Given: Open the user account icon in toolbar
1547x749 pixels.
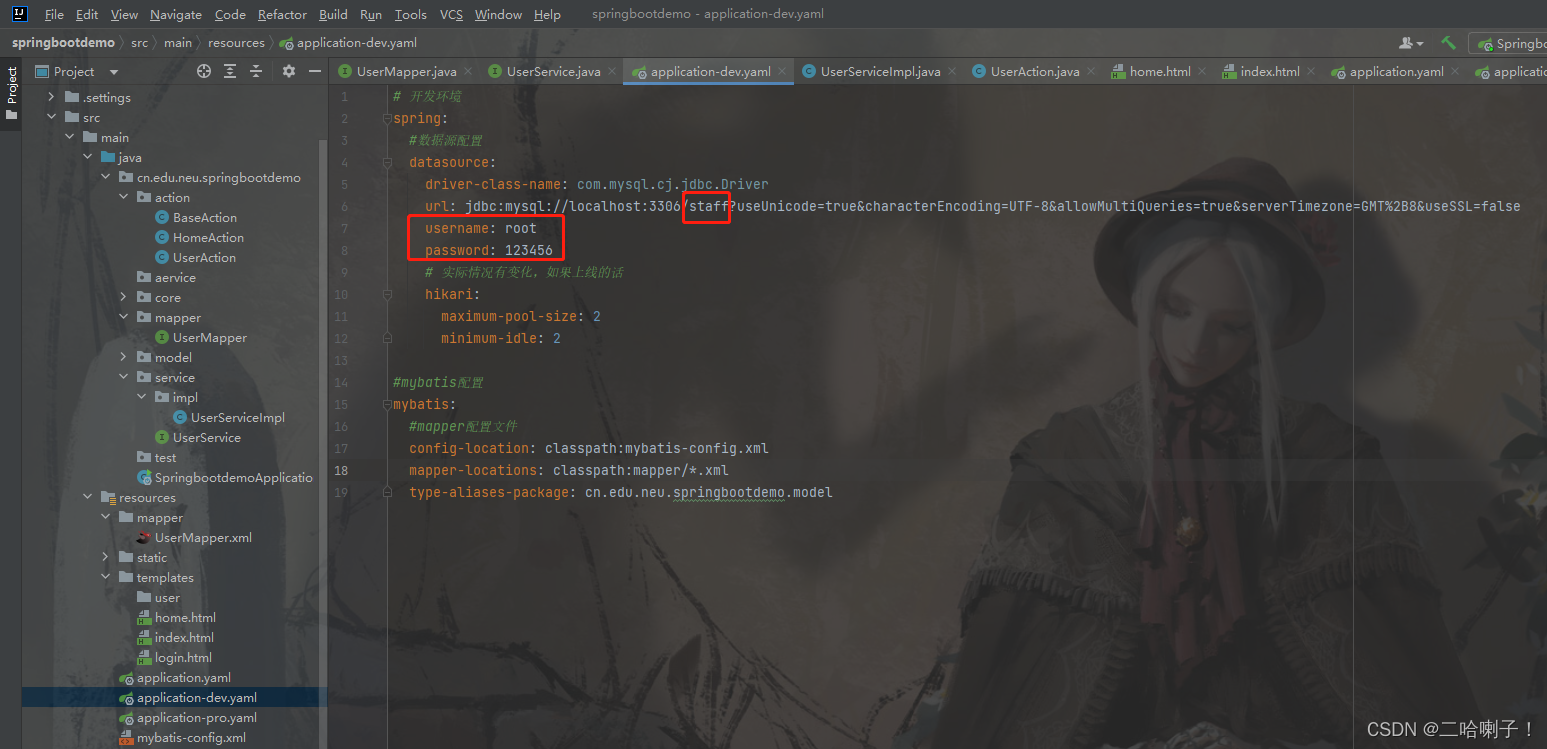Looking at the screenshot, I should tap(1411, 43).
